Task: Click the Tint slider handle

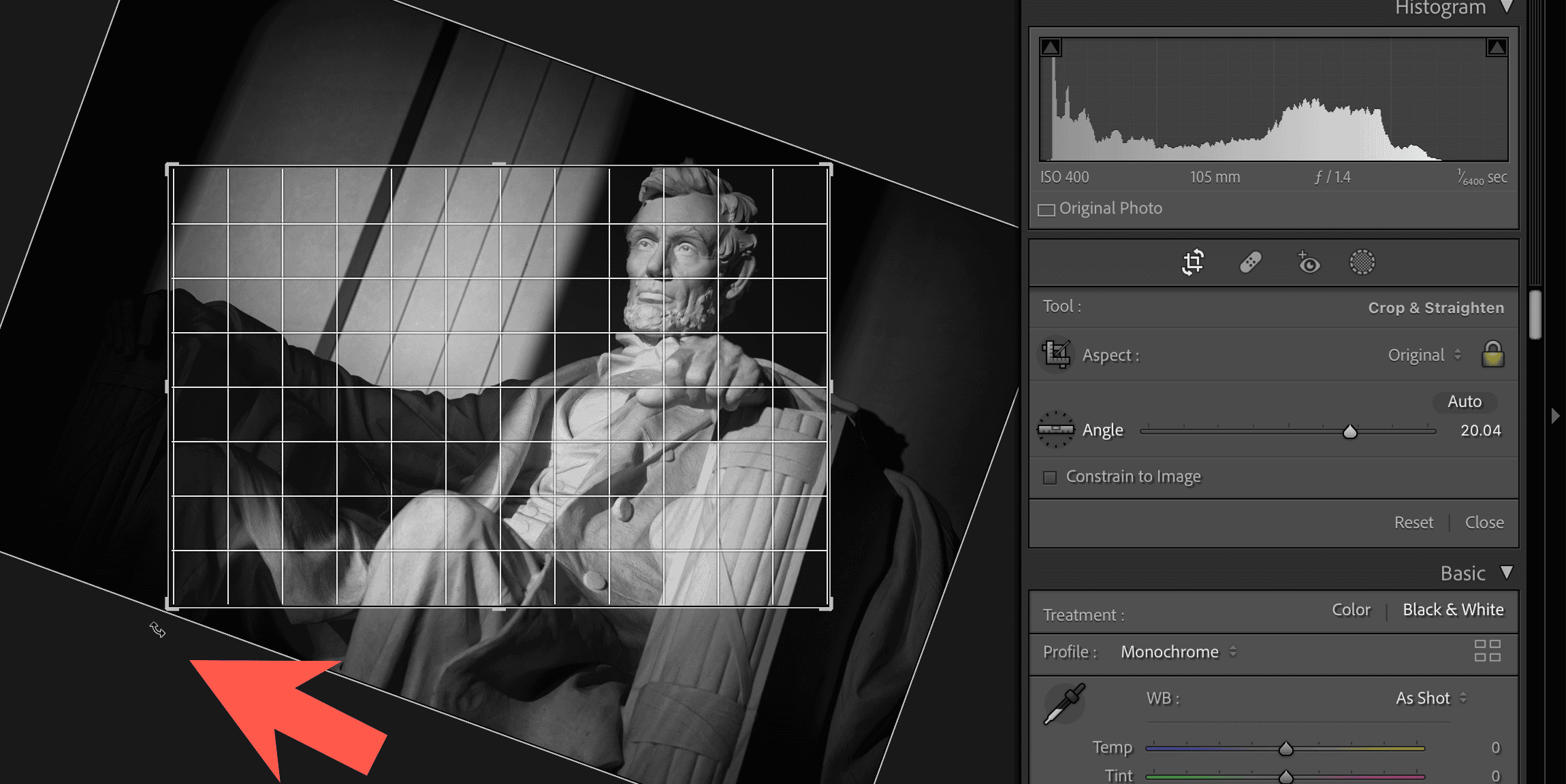Action: point(1285,777)
